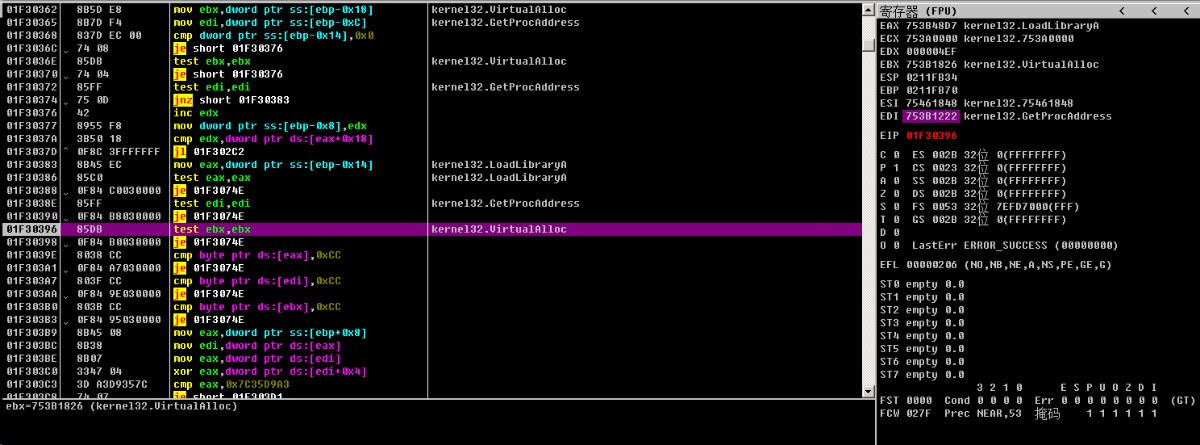Click kernel32.LoadLibraryA comment at row 01F30383

[499, 165]
